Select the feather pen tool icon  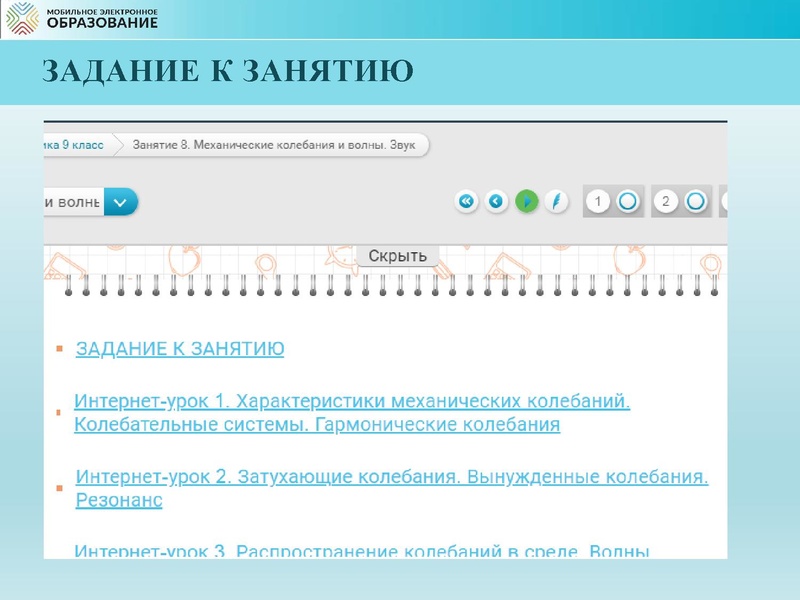click(556, 200)
